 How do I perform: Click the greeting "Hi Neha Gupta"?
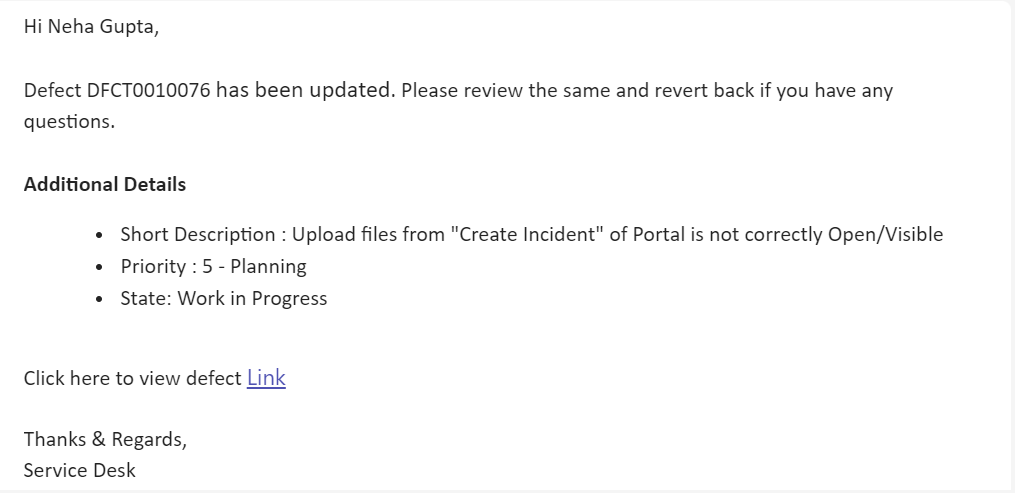pyautogui.click(x=90, y=27)
